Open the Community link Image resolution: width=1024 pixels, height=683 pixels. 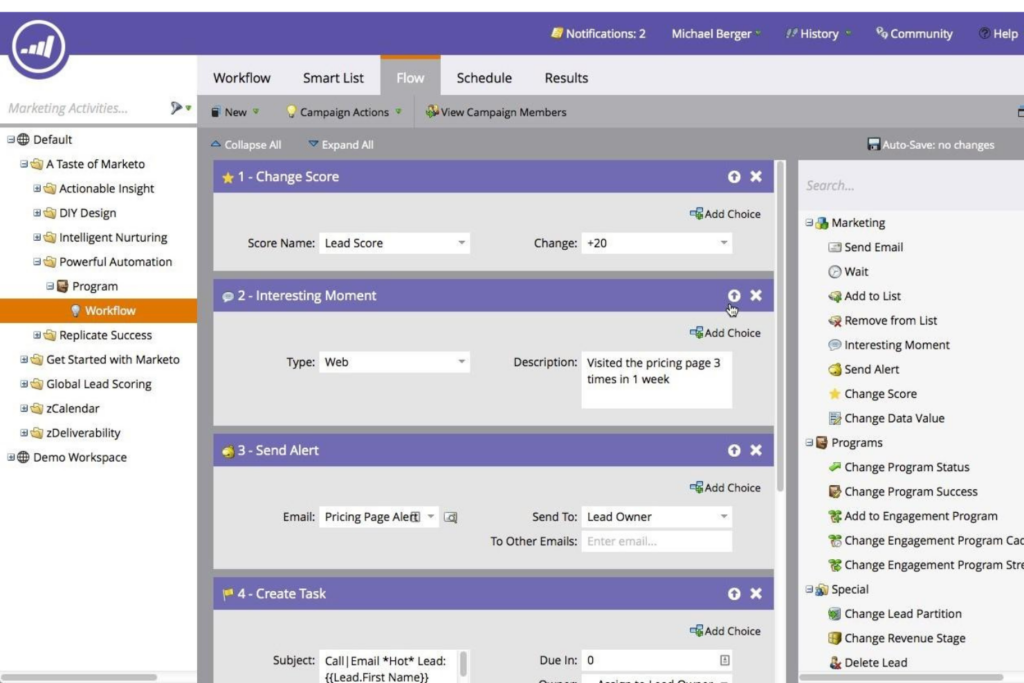[x=914, y=34]
